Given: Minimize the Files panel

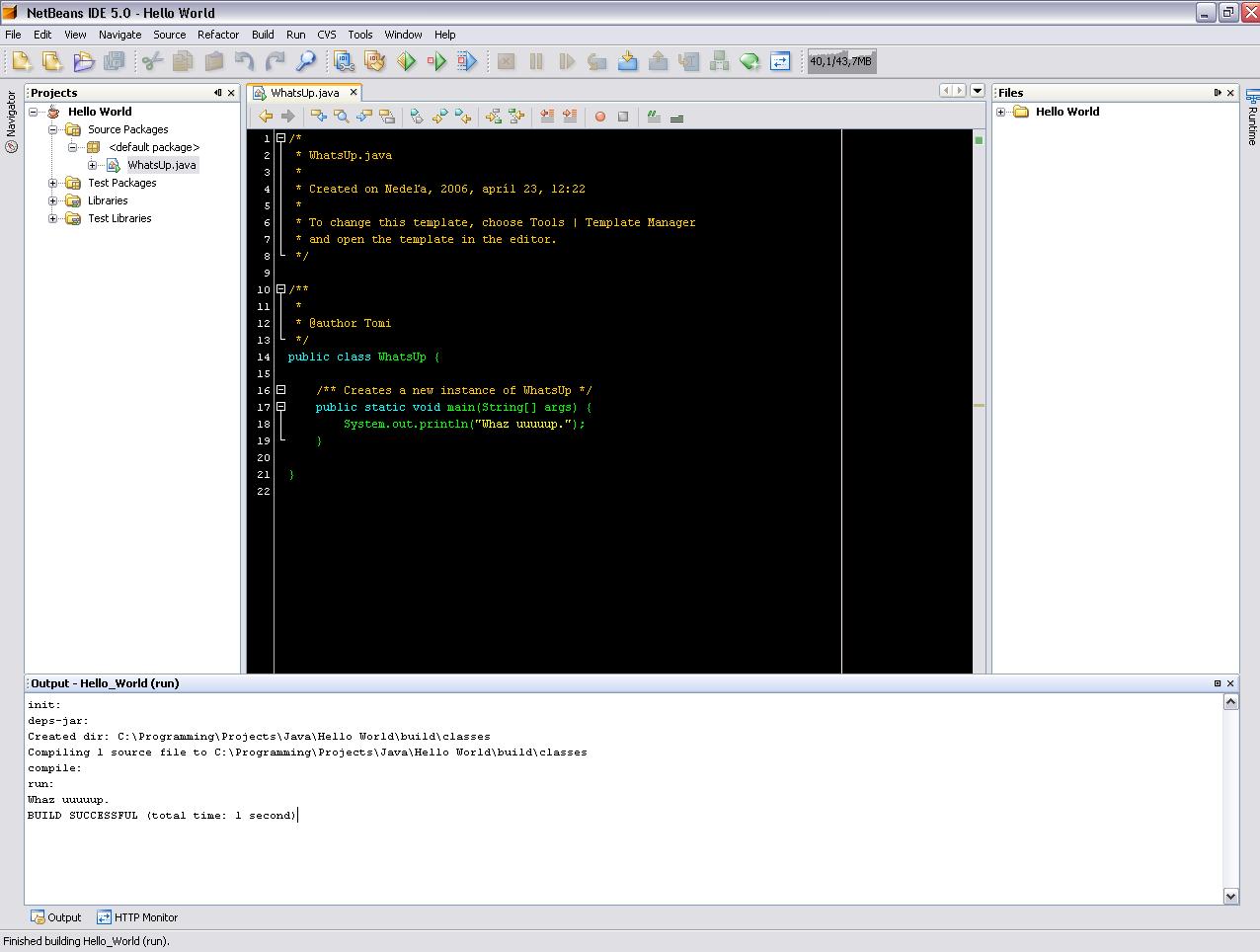Looking at the screenshot, I should pyautogui.click(x=1217, y=93).
